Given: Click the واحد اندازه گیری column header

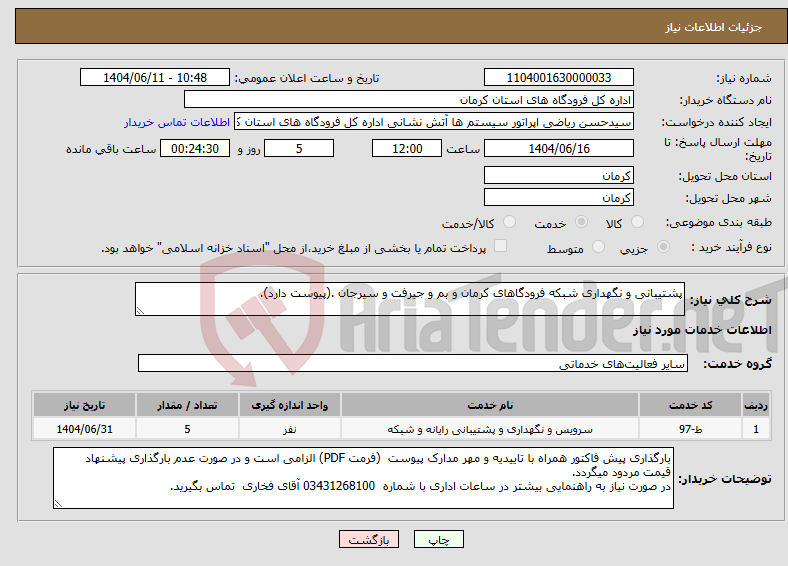Looking at the screenshot, I should (289, 405).
